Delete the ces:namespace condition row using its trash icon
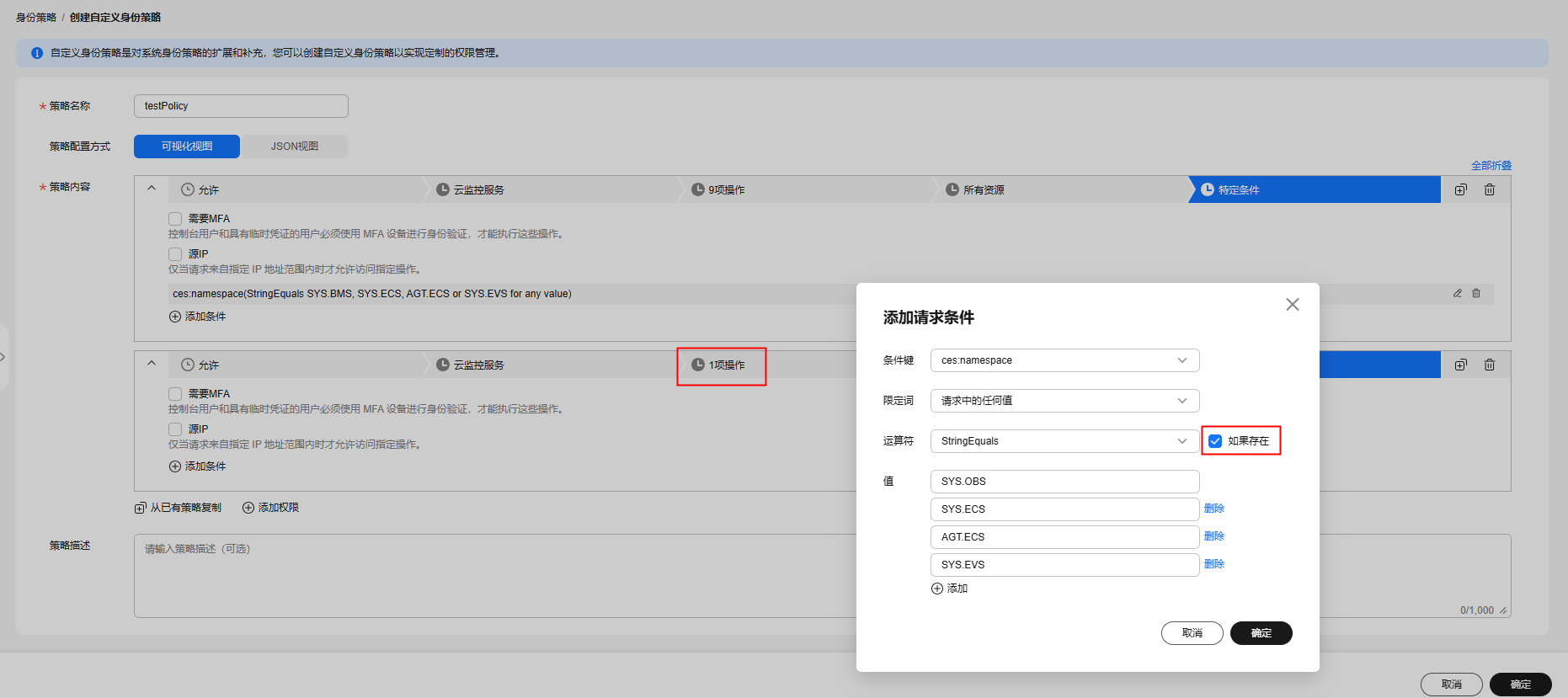Screen dimensions: 1568x698 click(1475, 294)
